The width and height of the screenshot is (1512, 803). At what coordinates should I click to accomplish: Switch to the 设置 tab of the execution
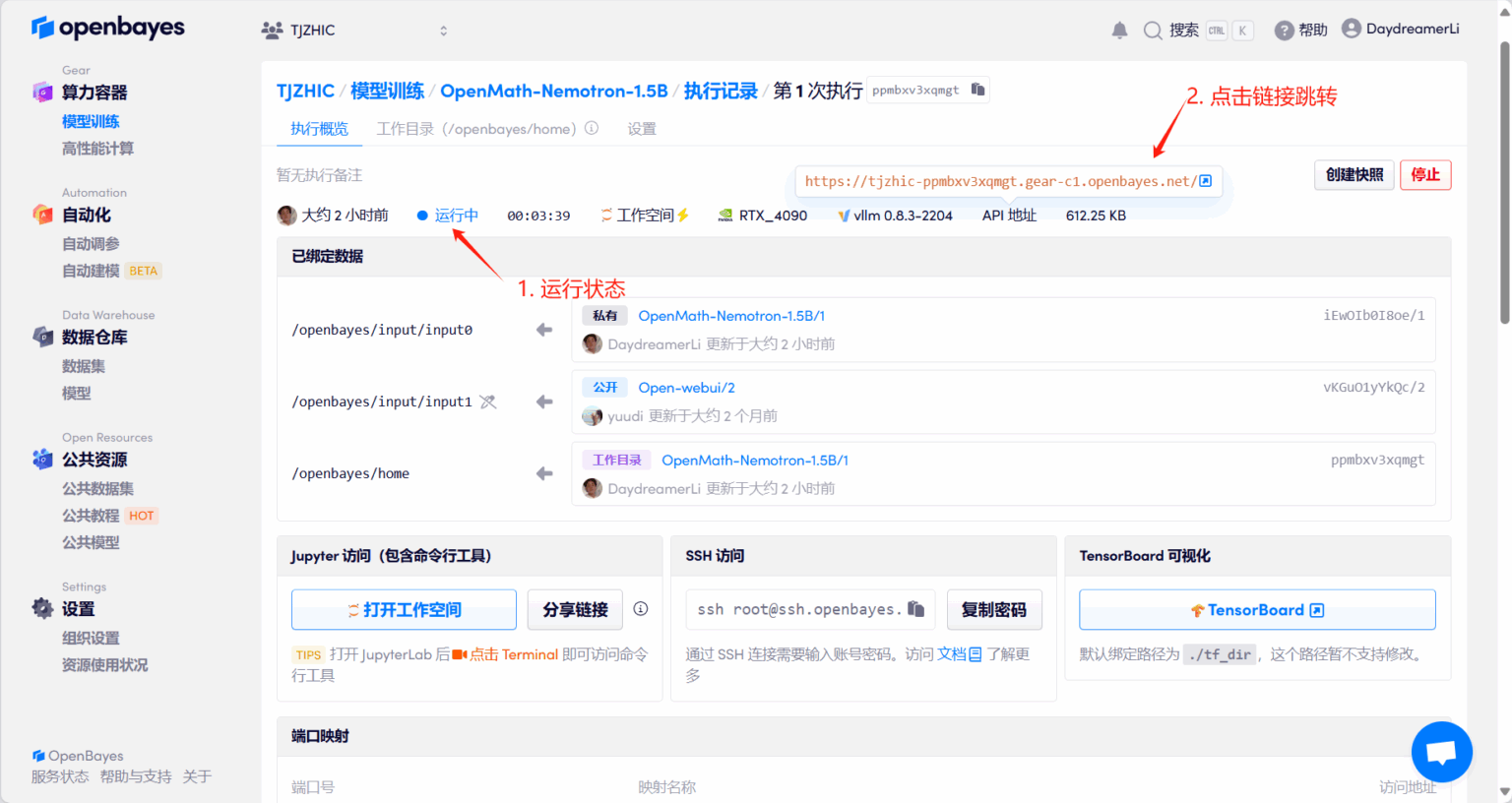641,128
